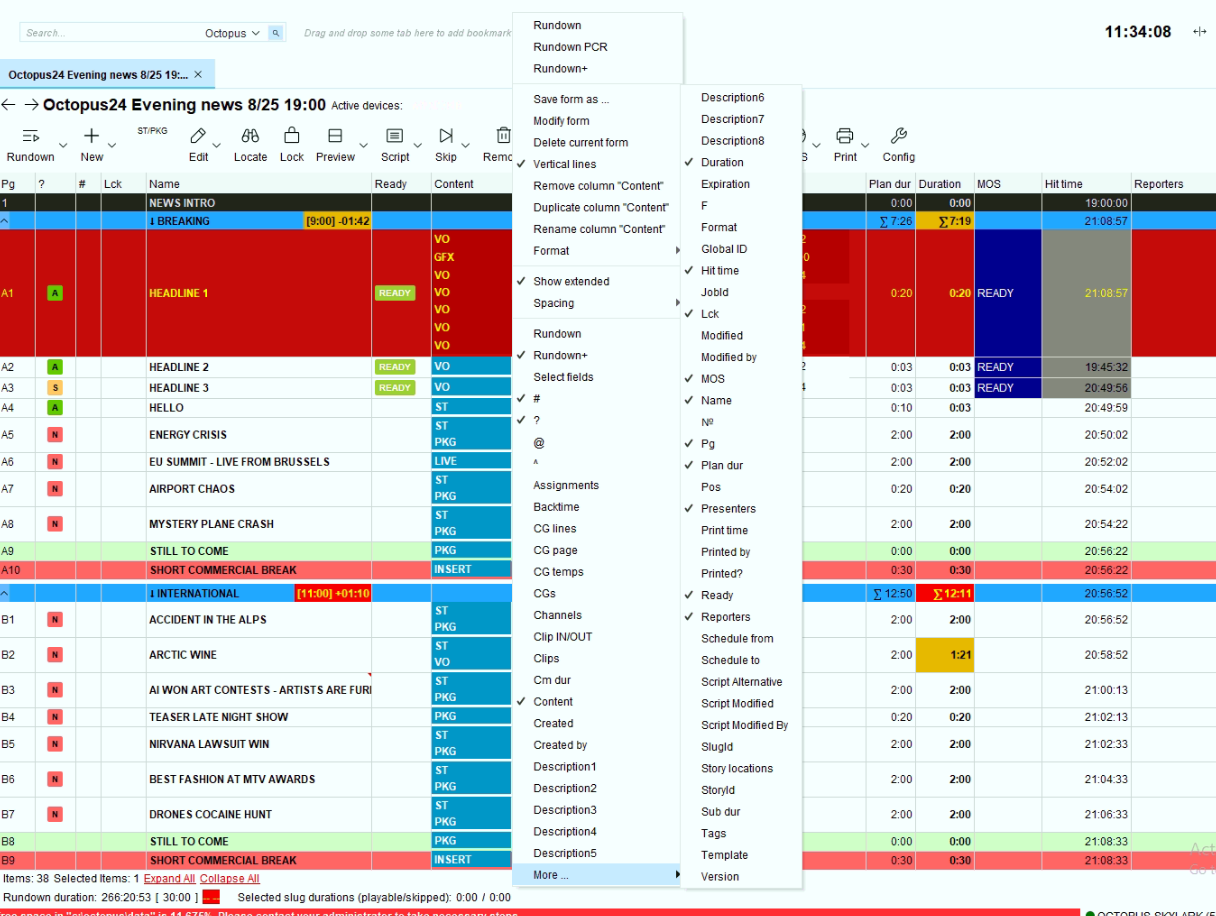Open the Config wrench icon

pyautogui.click(x=898, y=136)
